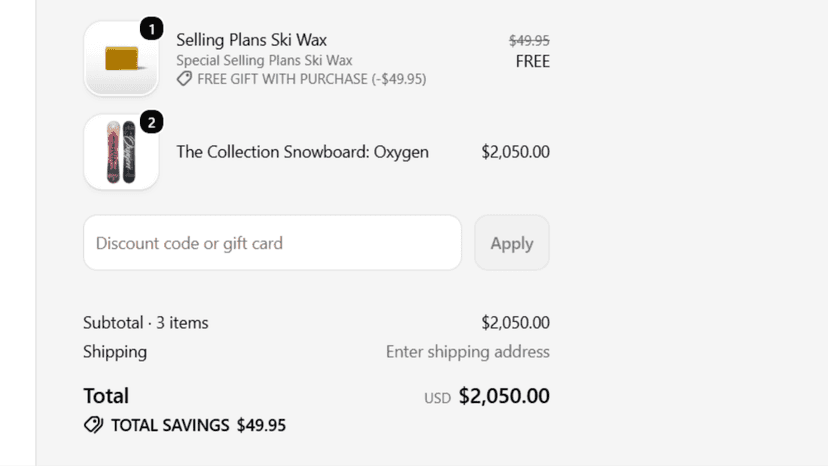Click the FREE price label
Image resolution: width=828 pixels, height=466 pixels.
tap(533, 61)
